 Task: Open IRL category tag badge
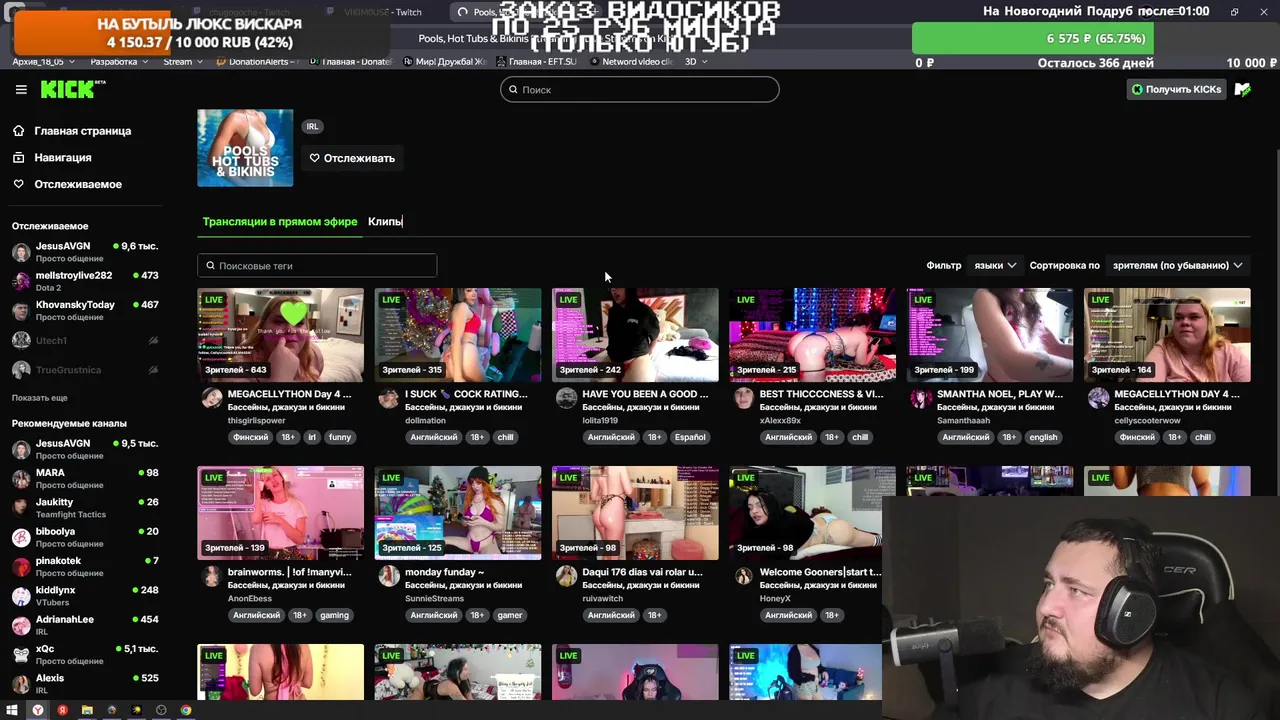pyautogui.click(x=312, y=126)
